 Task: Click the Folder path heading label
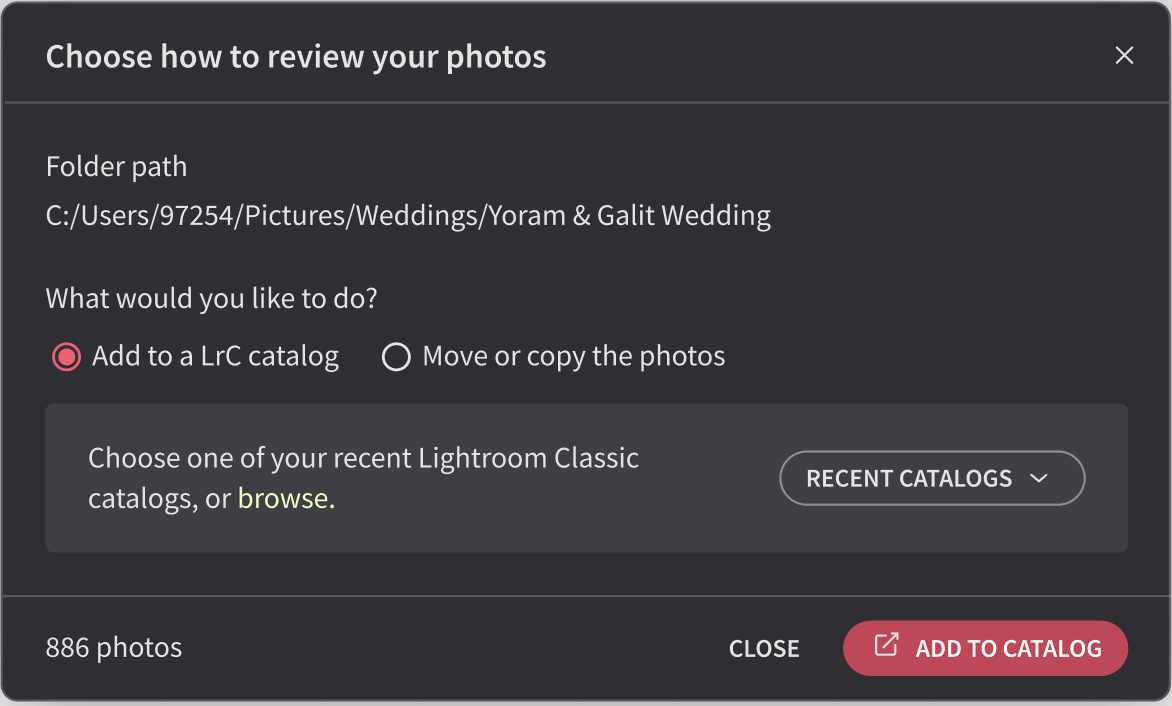[116, 167]
